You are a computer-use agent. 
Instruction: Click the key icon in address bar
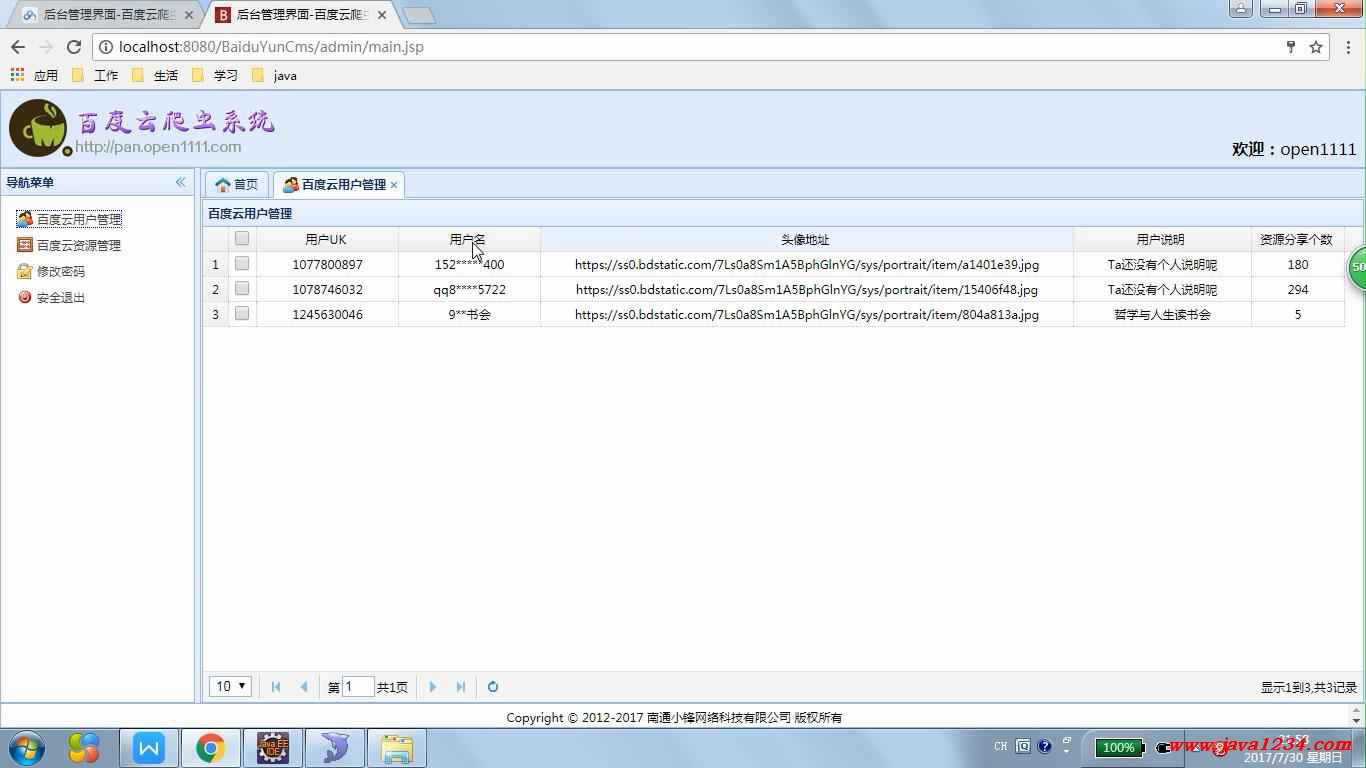click(x=1291, y=47)
